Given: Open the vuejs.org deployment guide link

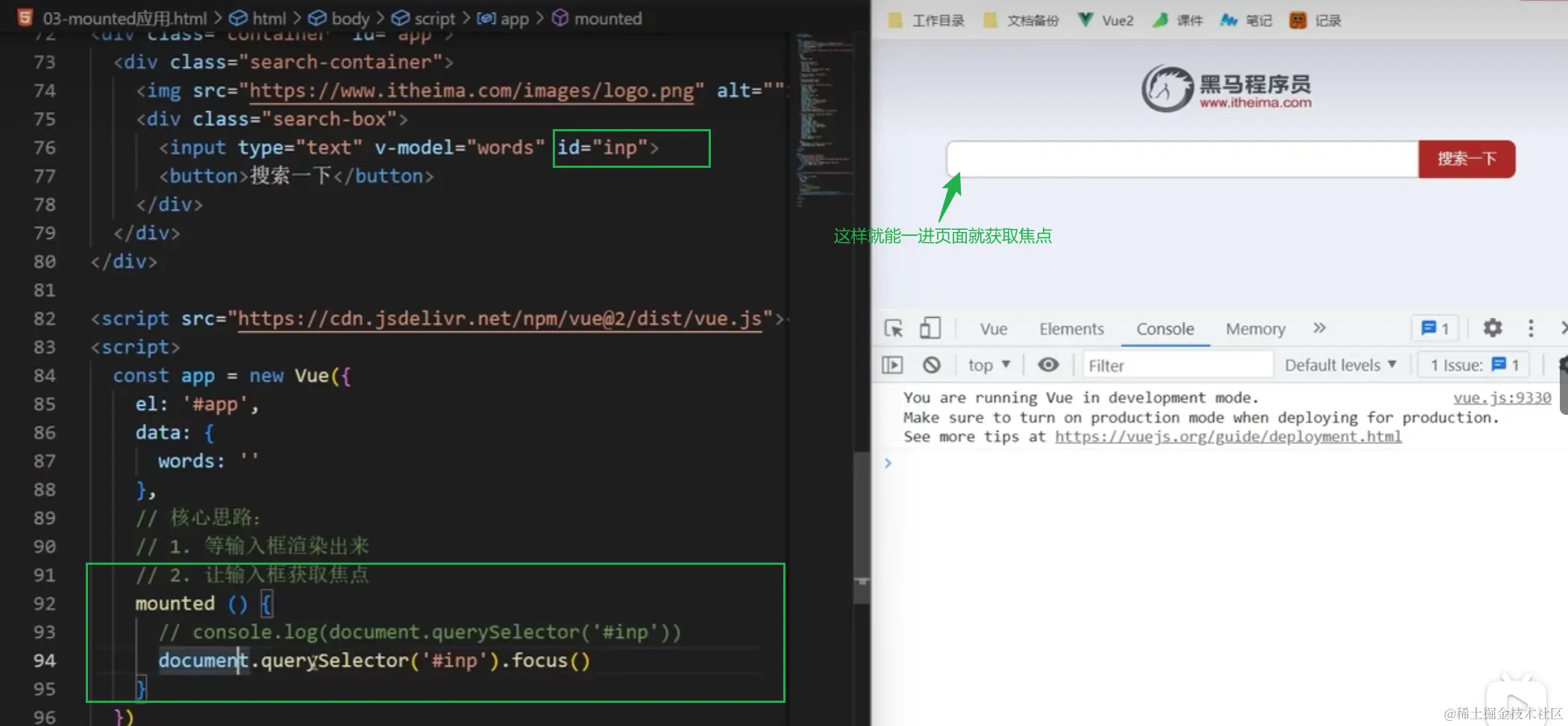Looking at the screenshot, I should click(1228, 436).
